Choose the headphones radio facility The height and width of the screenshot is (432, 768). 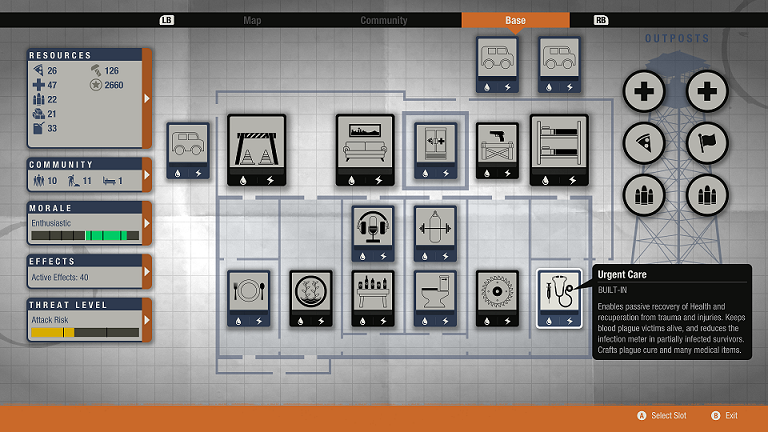373,235
